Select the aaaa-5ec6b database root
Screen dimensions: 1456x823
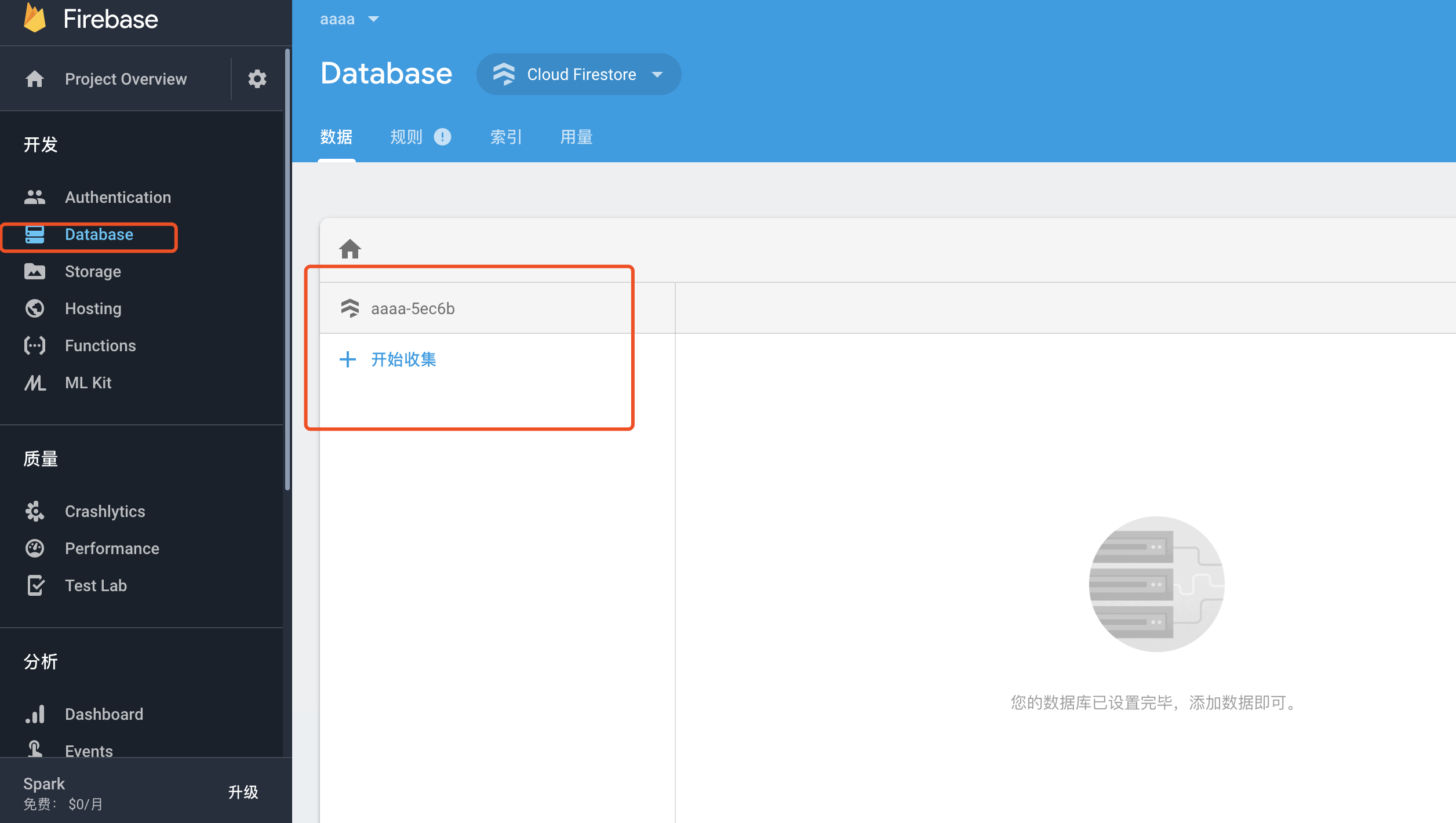[413, 308]
